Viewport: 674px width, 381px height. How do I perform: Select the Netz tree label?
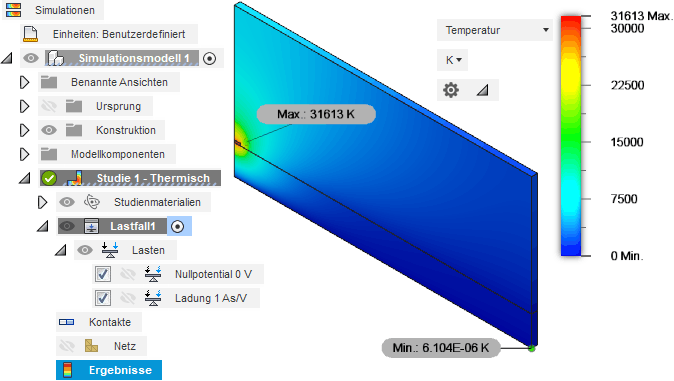click(125, 346)
